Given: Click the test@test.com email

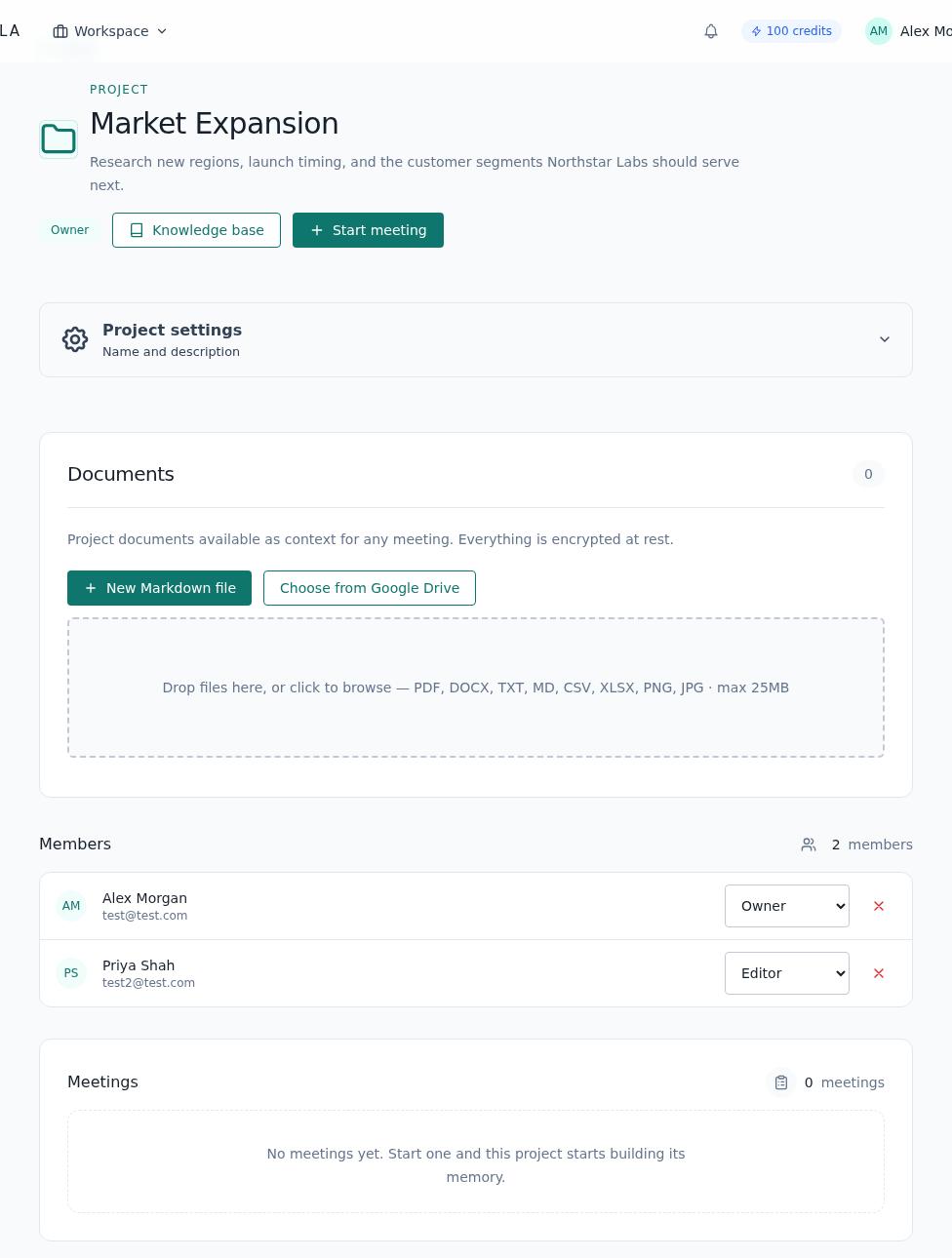Looking at the screenshot, I should [x=144, y=916].
